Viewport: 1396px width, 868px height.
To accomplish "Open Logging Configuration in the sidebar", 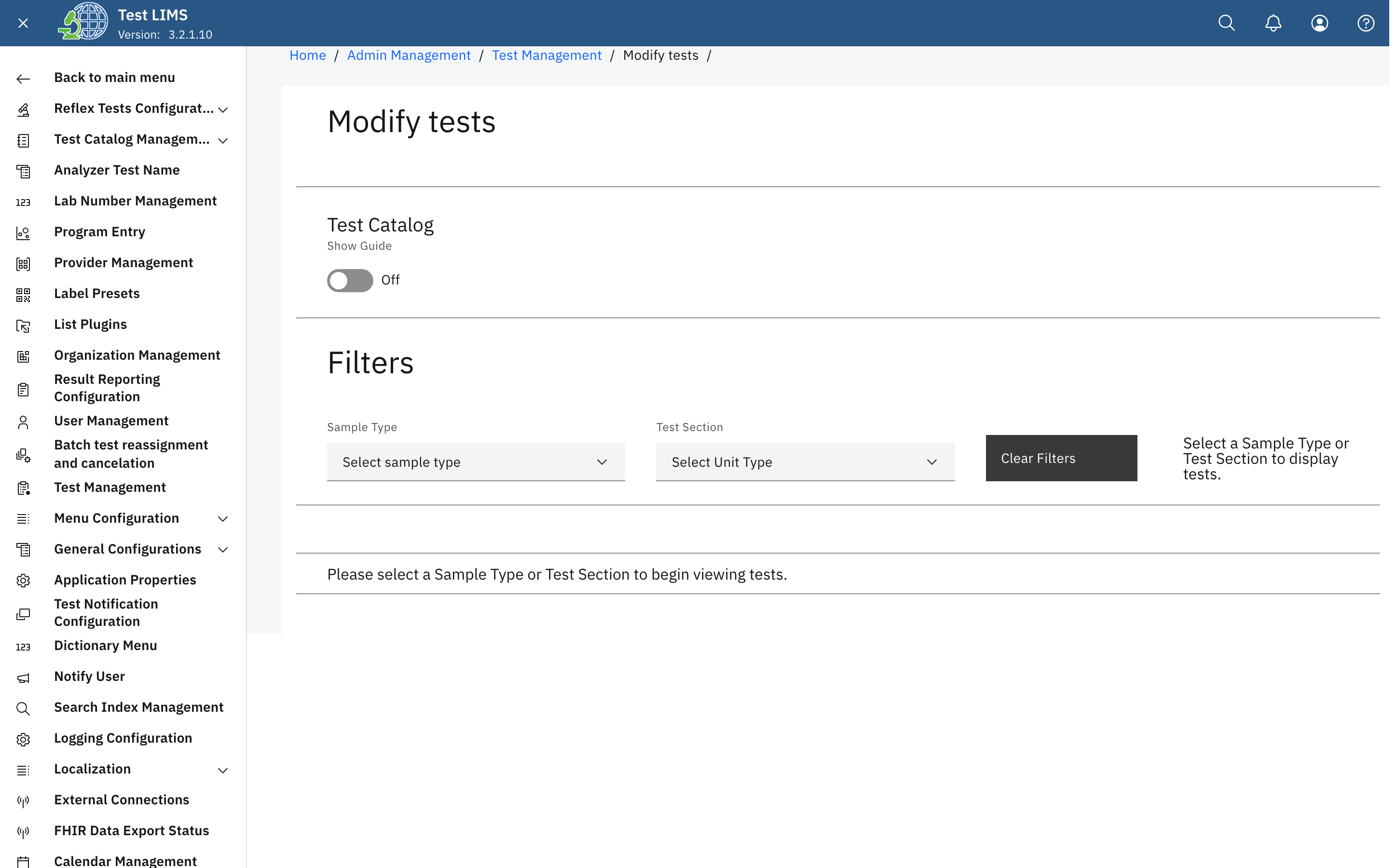I will [x=123, y=738].
